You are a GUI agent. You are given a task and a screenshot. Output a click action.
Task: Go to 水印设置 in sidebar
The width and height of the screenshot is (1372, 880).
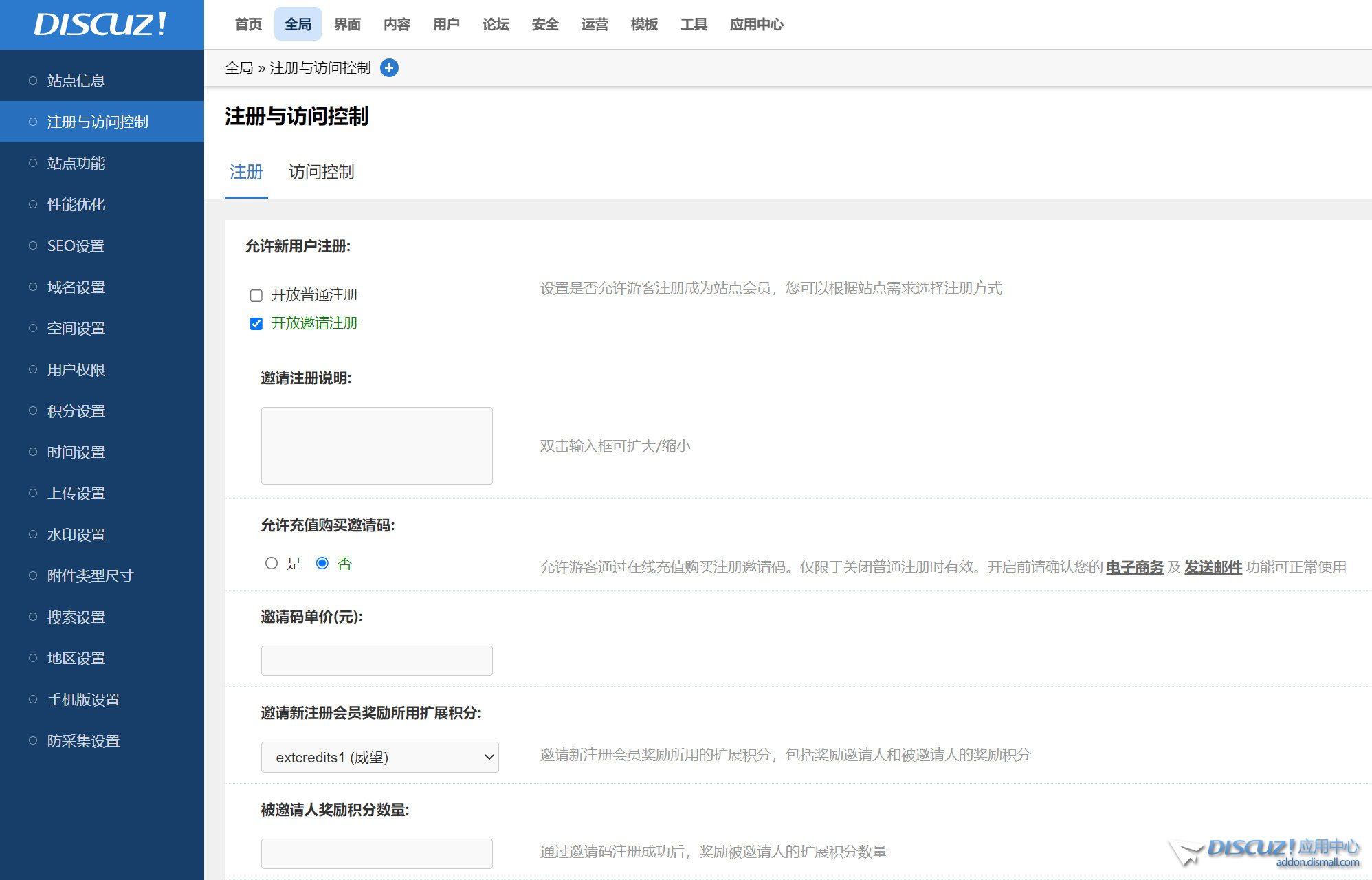102,534
